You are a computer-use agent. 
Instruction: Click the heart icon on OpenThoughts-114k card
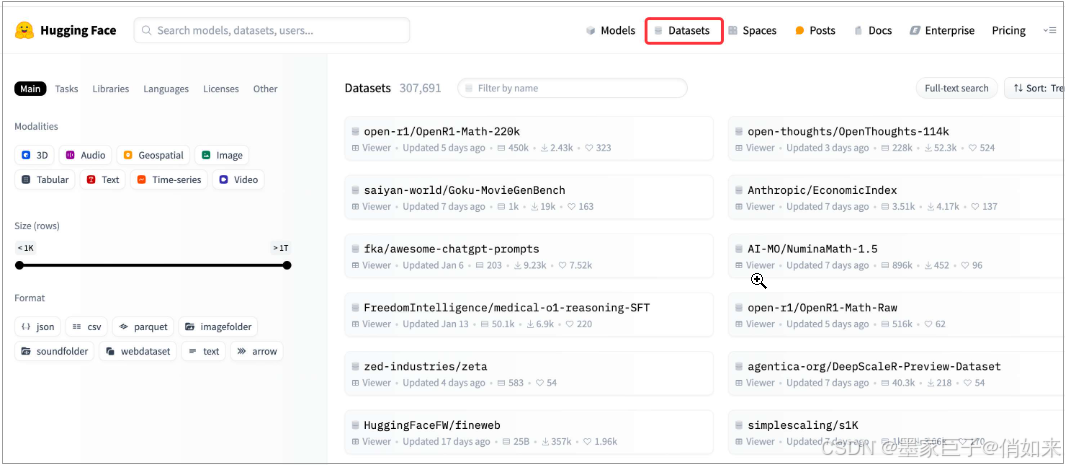click(x=973, y=148)
